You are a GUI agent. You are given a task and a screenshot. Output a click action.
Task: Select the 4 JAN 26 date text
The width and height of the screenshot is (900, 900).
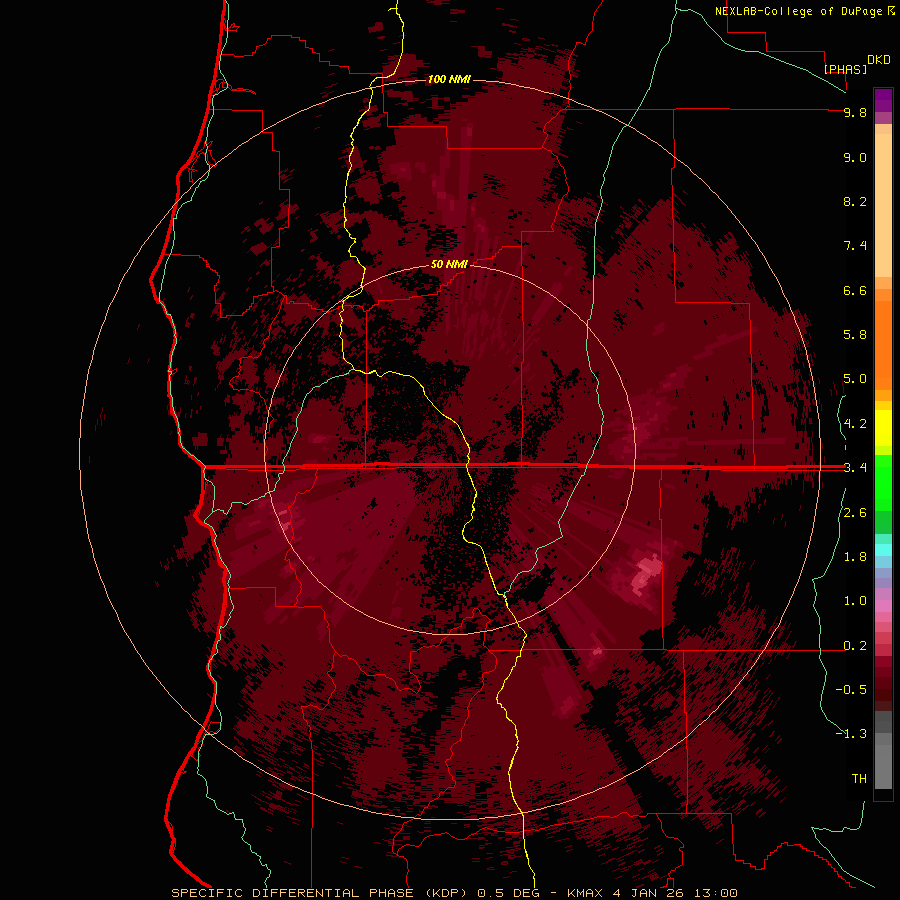coord(649,893)
